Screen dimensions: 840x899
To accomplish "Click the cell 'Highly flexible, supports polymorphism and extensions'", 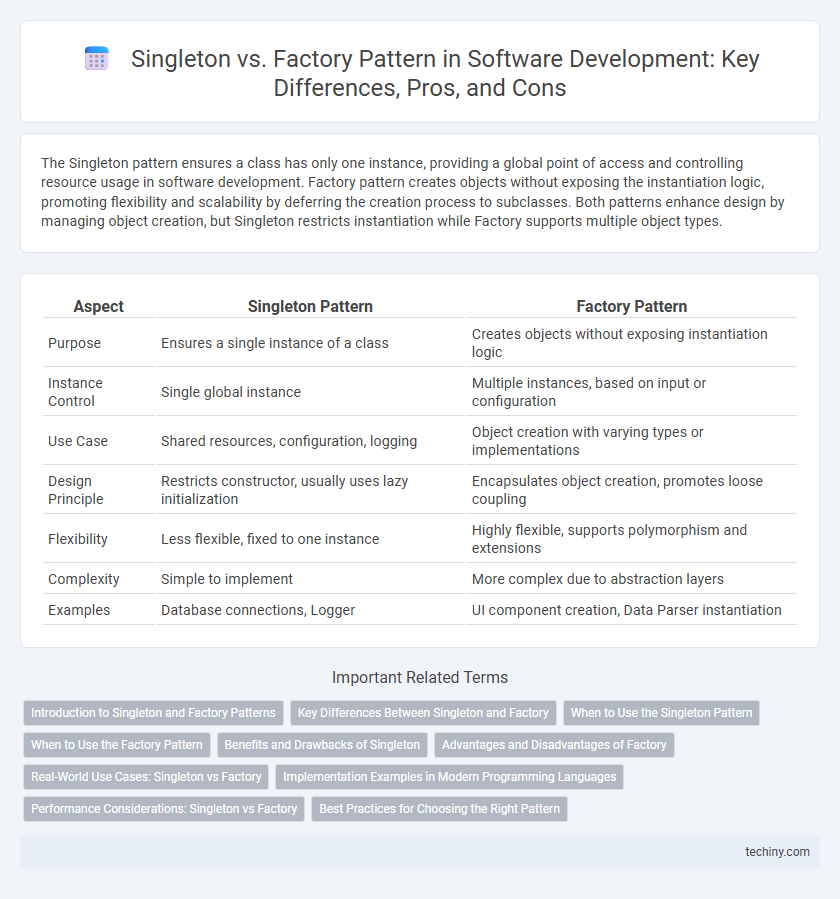I will 632,539.
